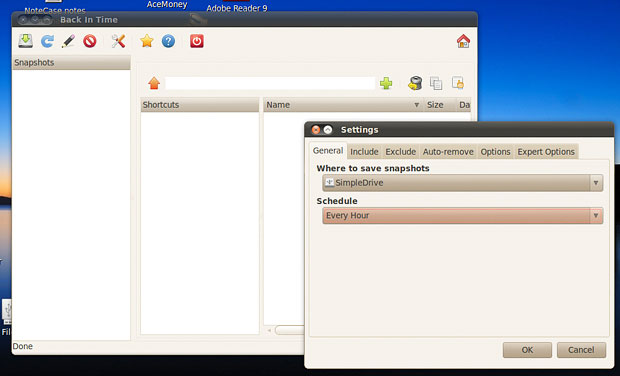This screenshot has height=376, width=620.
Task: Click the Take snapshot toolbar icon
Action: coord(26,41)
